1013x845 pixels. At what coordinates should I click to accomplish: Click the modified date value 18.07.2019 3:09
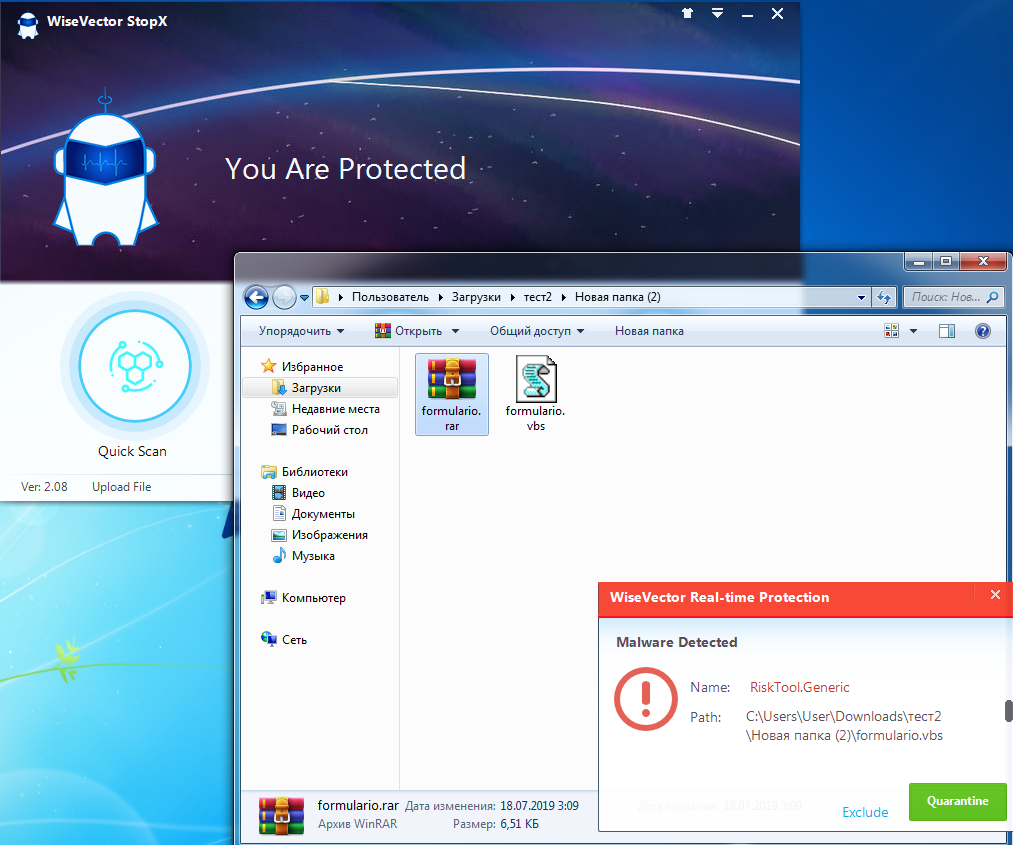(539, 806)
